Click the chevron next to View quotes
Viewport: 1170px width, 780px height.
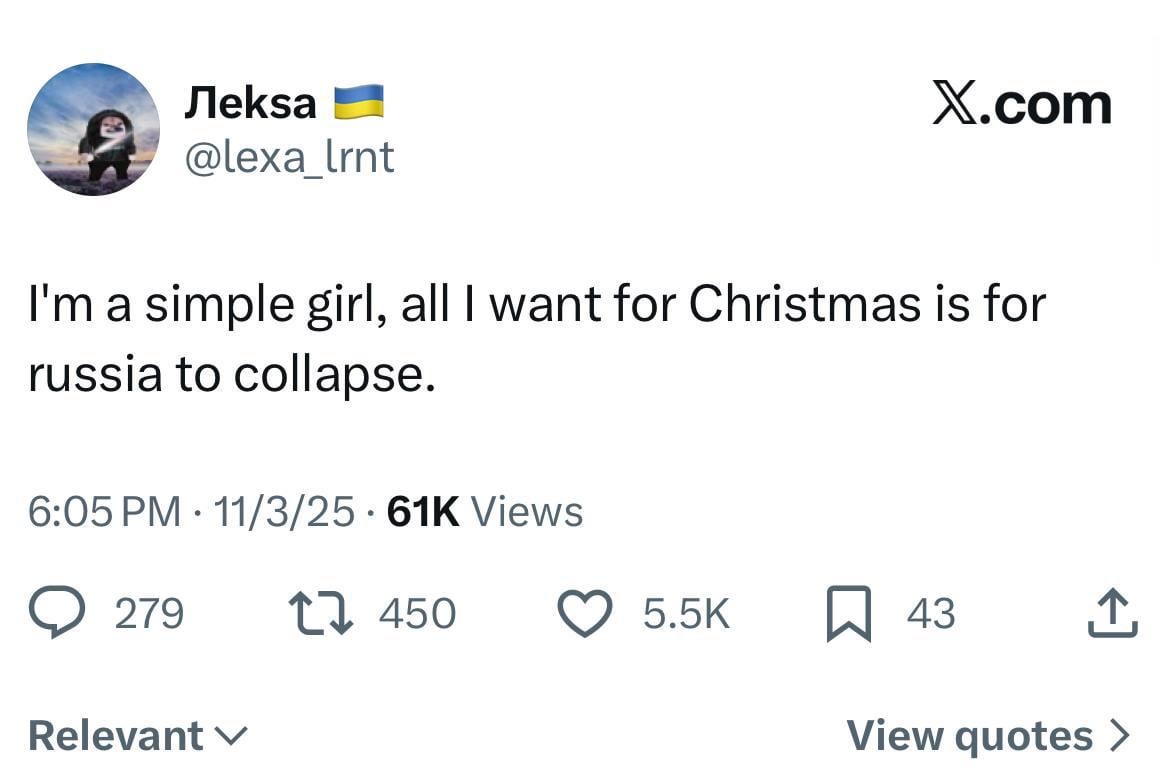pyautogui.click(x=1119, y=735)
